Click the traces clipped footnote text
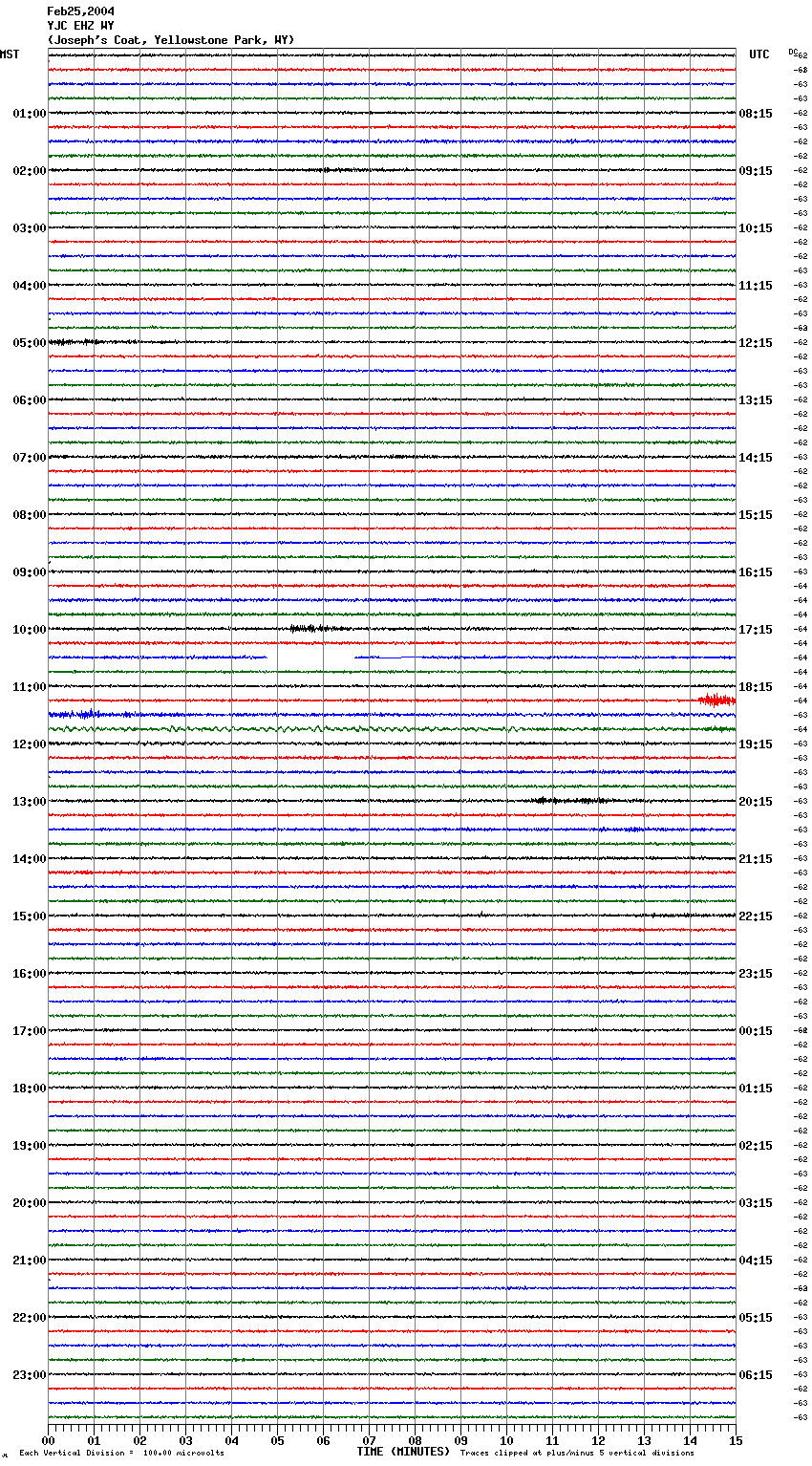The image size is (812, 1466). point(577,1454)
